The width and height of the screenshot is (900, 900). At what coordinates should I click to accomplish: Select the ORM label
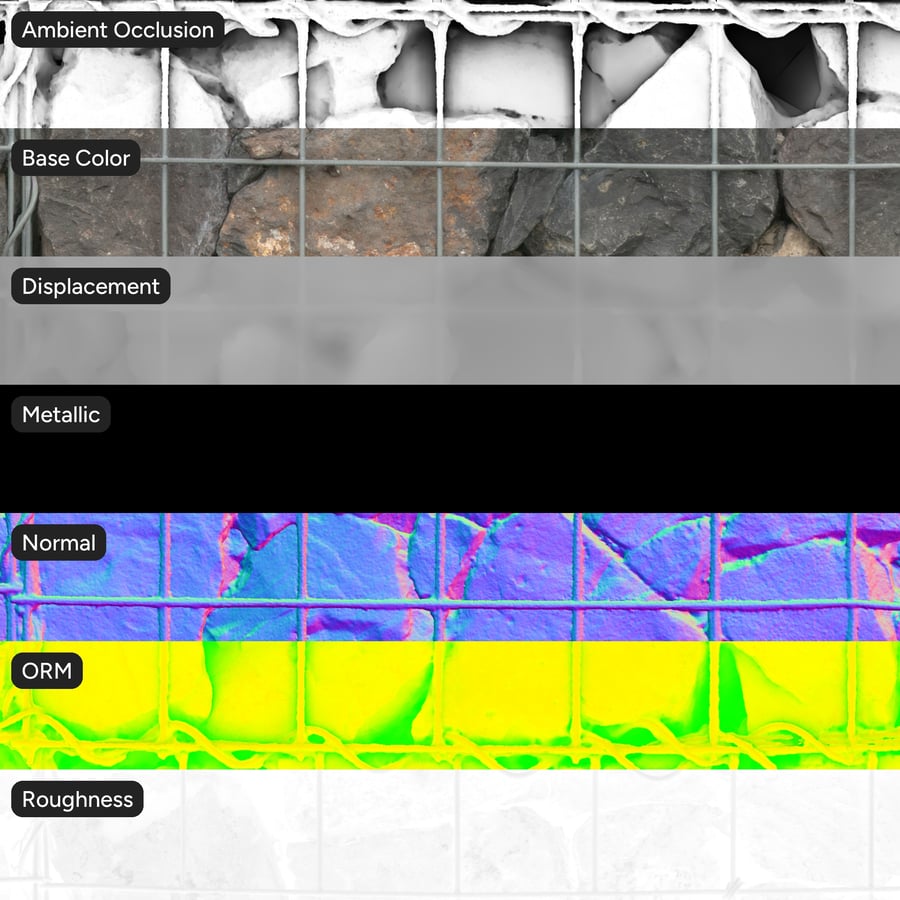click(47, 670)
